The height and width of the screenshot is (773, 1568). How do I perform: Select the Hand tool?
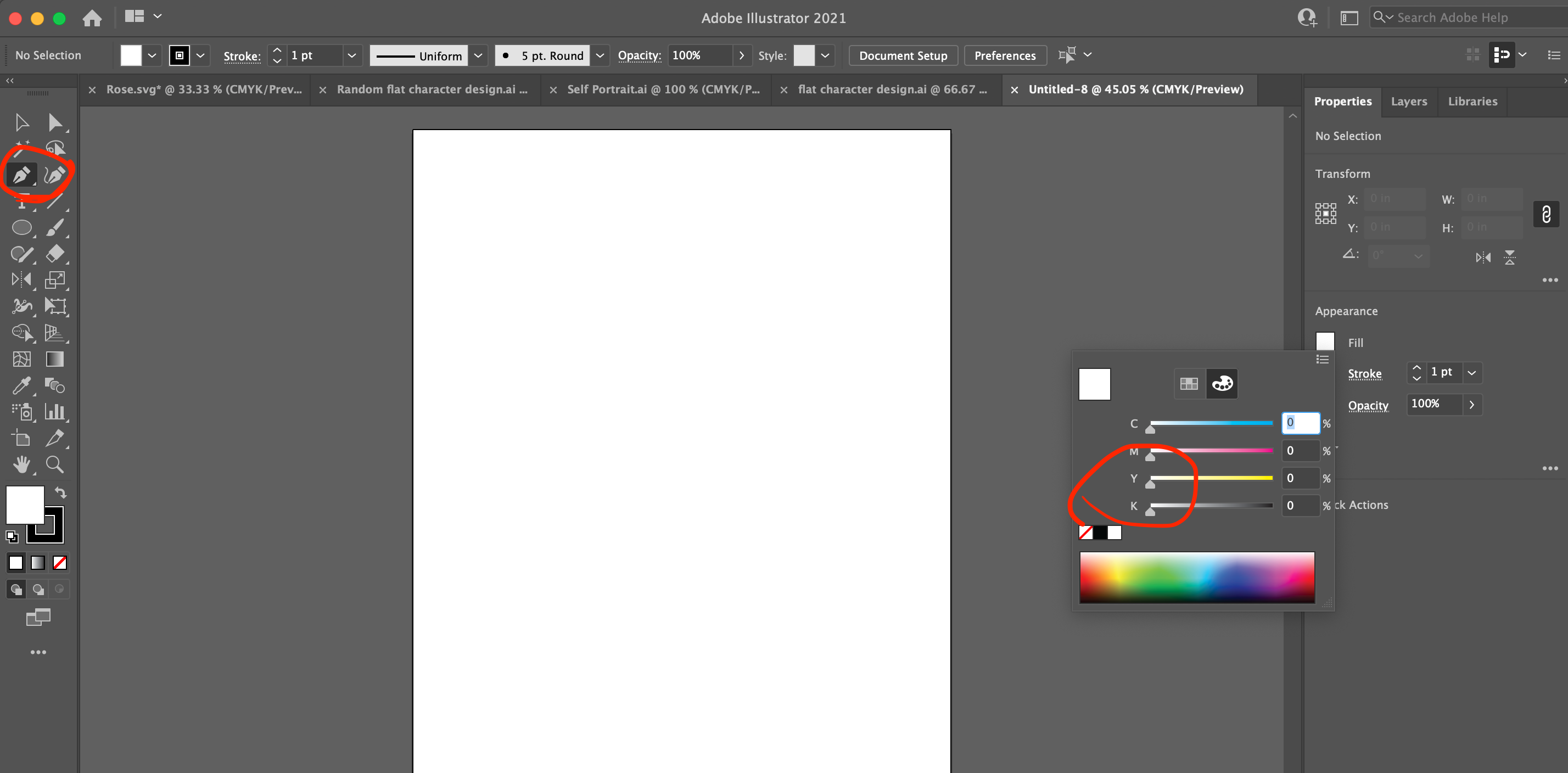[x=22, y=465]
